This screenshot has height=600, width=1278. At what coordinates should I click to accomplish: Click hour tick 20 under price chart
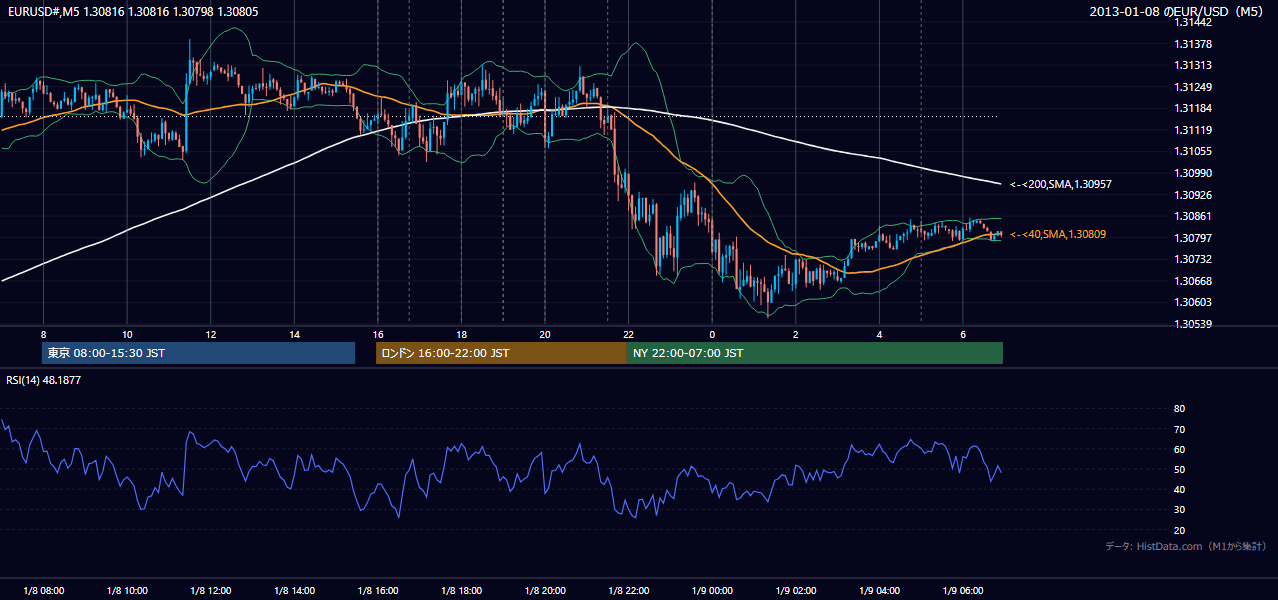(x=545, y=334)
